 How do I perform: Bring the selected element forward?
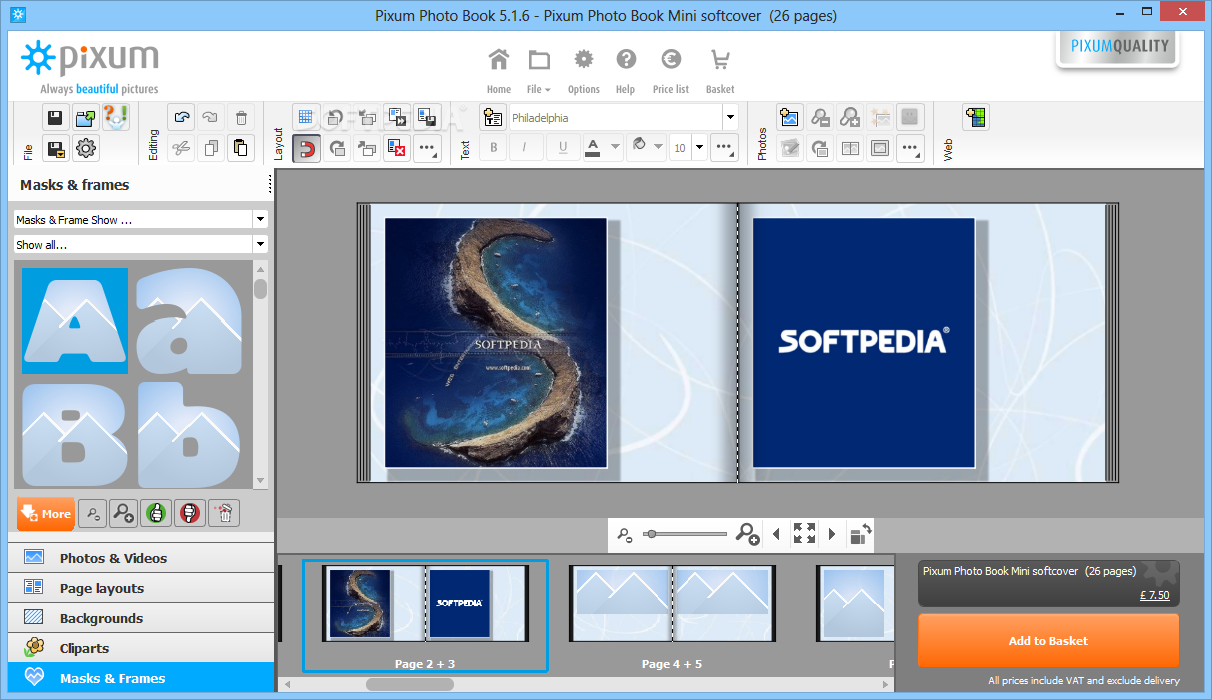pyautogui.click(x=367, y=148)
